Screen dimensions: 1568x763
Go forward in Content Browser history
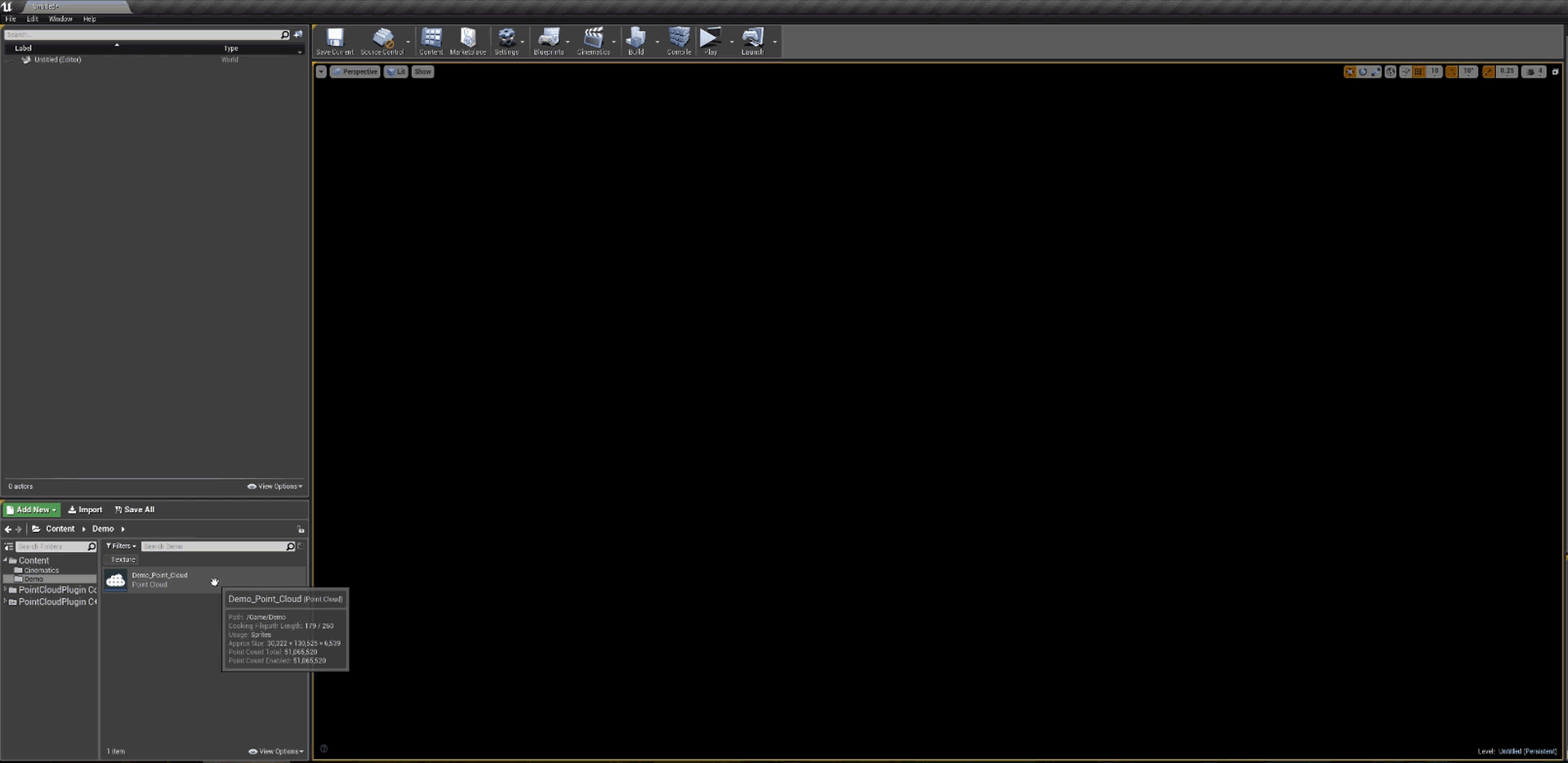pyautogui.click(x=19, y=529)
